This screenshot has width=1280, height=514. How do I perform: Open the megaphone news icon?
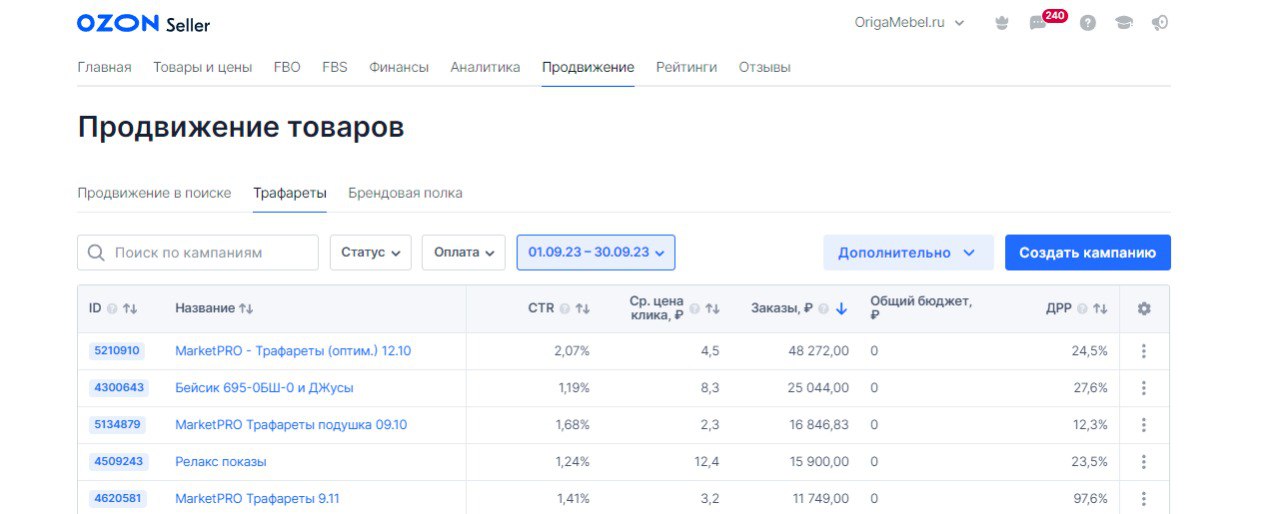[x=1160, y=23]
